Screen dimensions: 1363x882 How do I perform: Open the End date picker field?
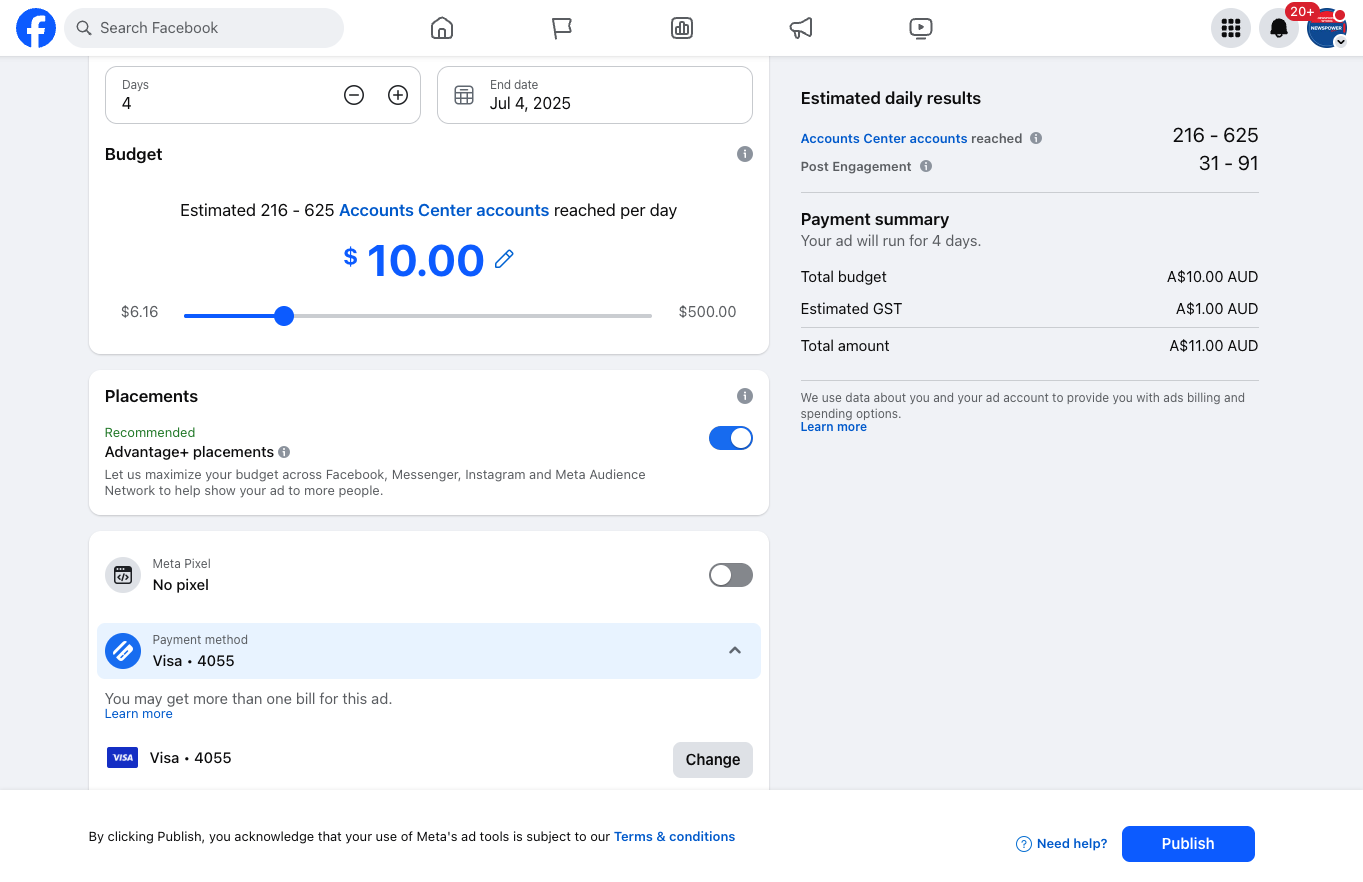[x=595, y=95]
